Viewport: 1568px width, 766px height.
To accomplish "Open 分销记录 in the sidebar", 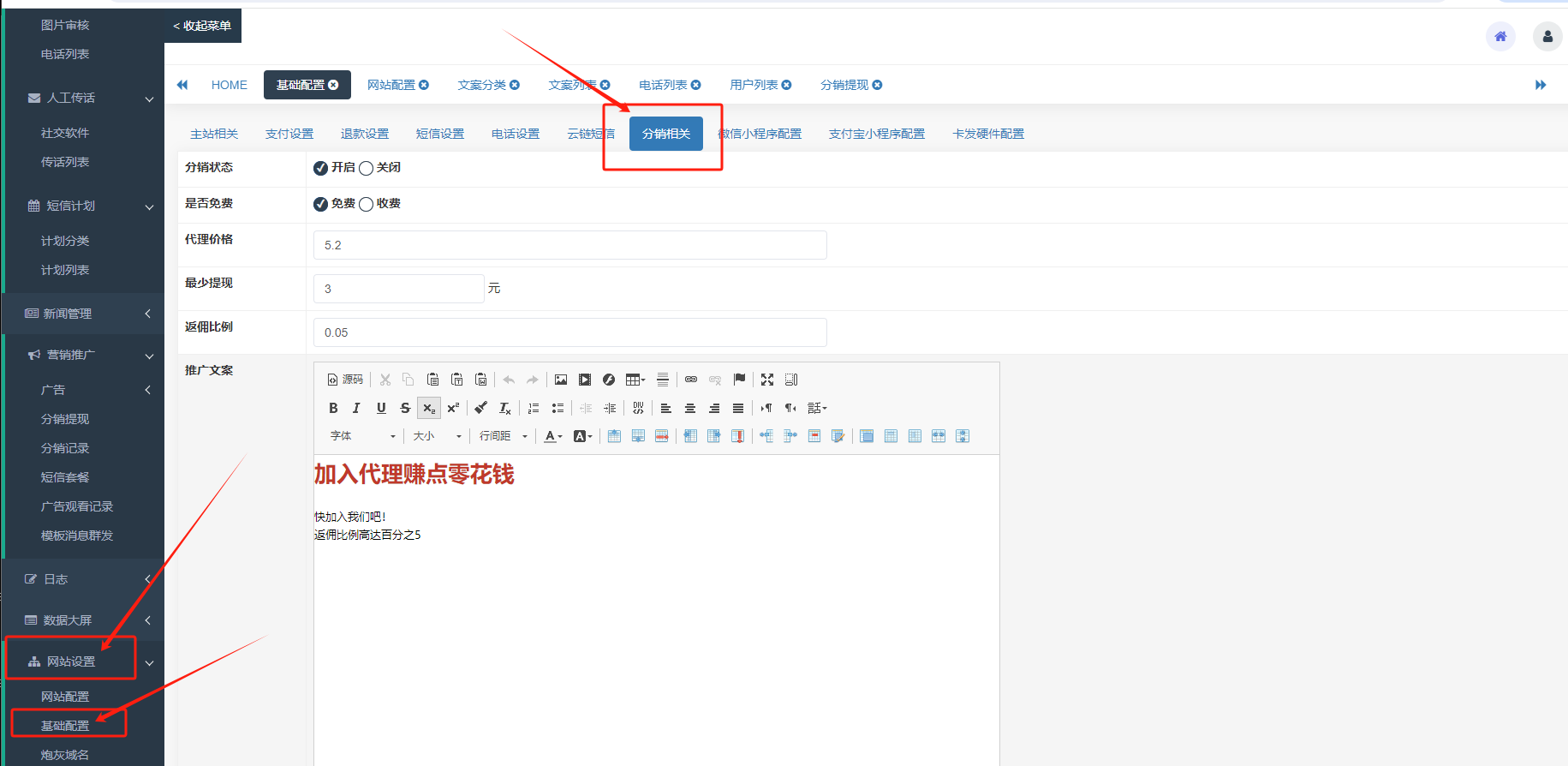I will click(x=65, y=448).
